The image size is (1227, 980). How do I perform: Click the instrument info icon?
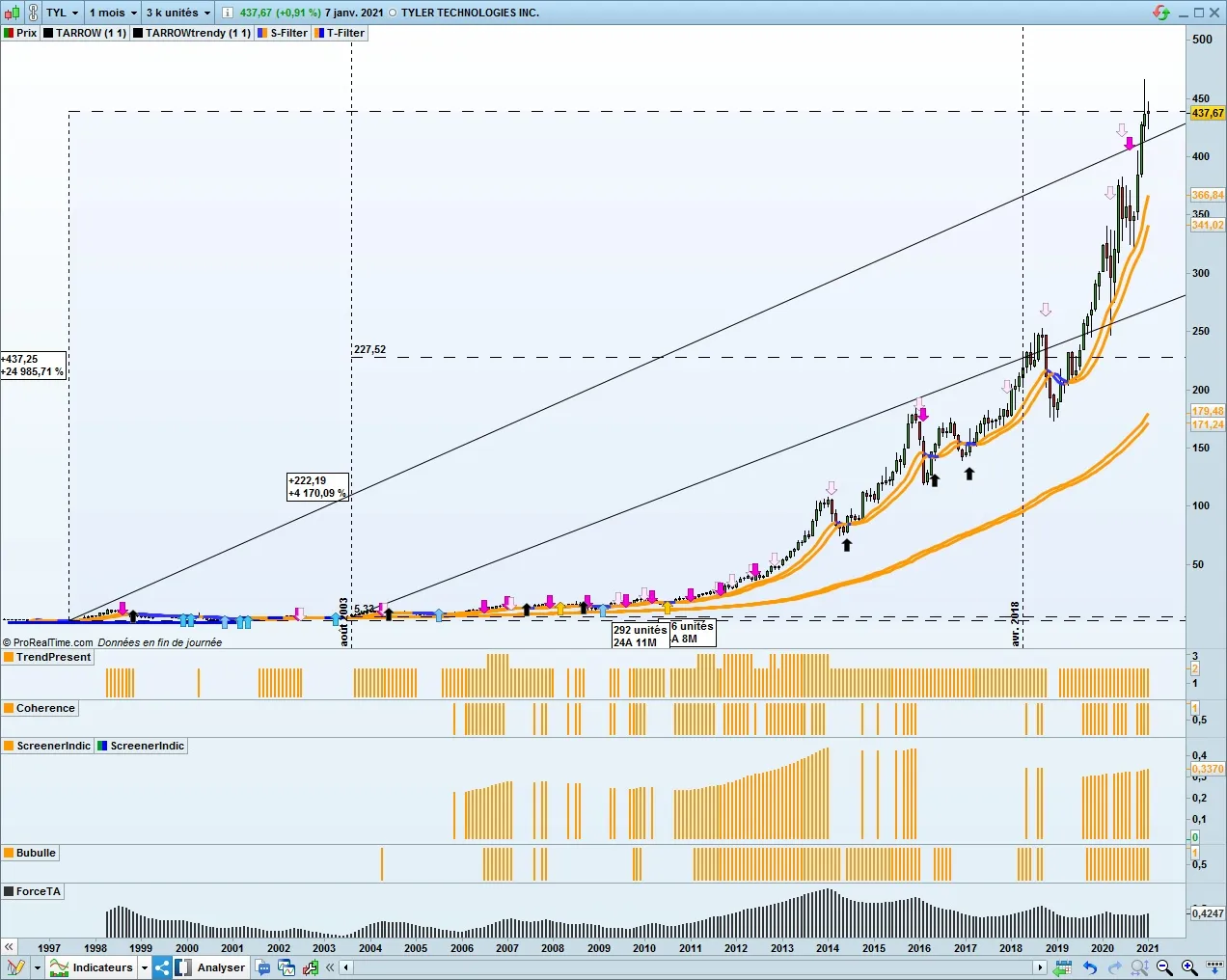[x=227, y=13]
